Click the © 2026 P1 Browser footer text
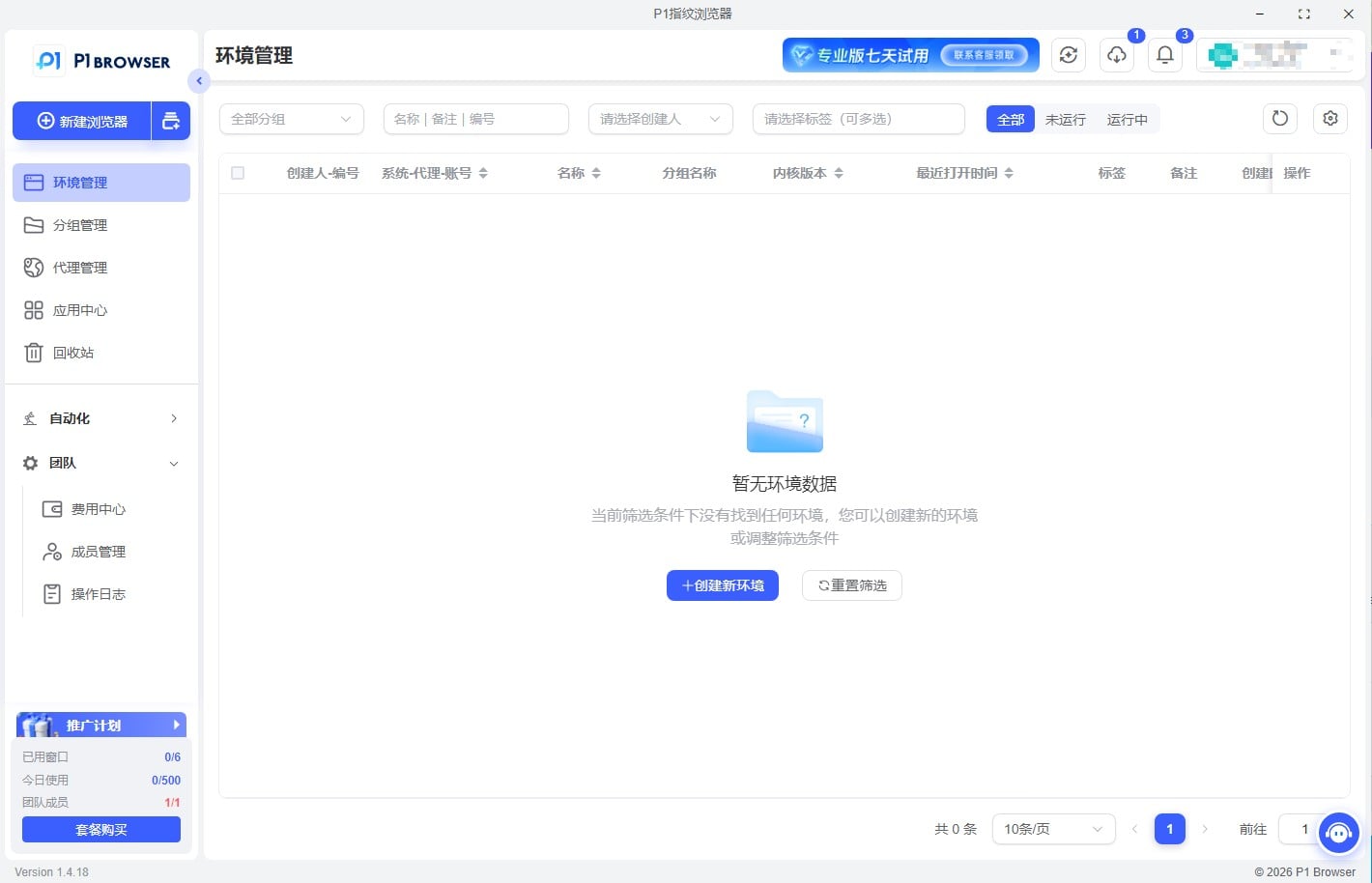This screenshot has width=1372, height=883. (1304, 871)
